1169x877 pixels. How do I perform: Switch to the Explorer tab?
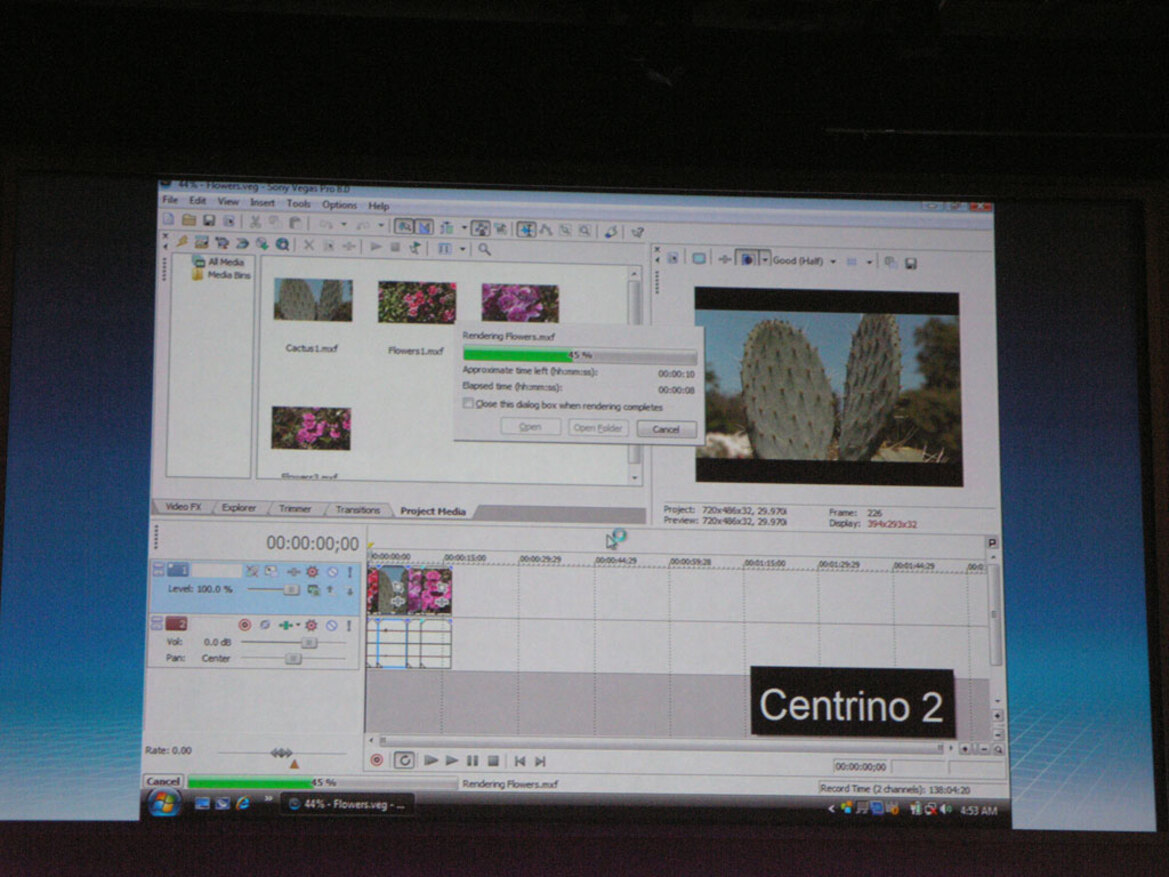pyautogui.click(x=239, y=507)
